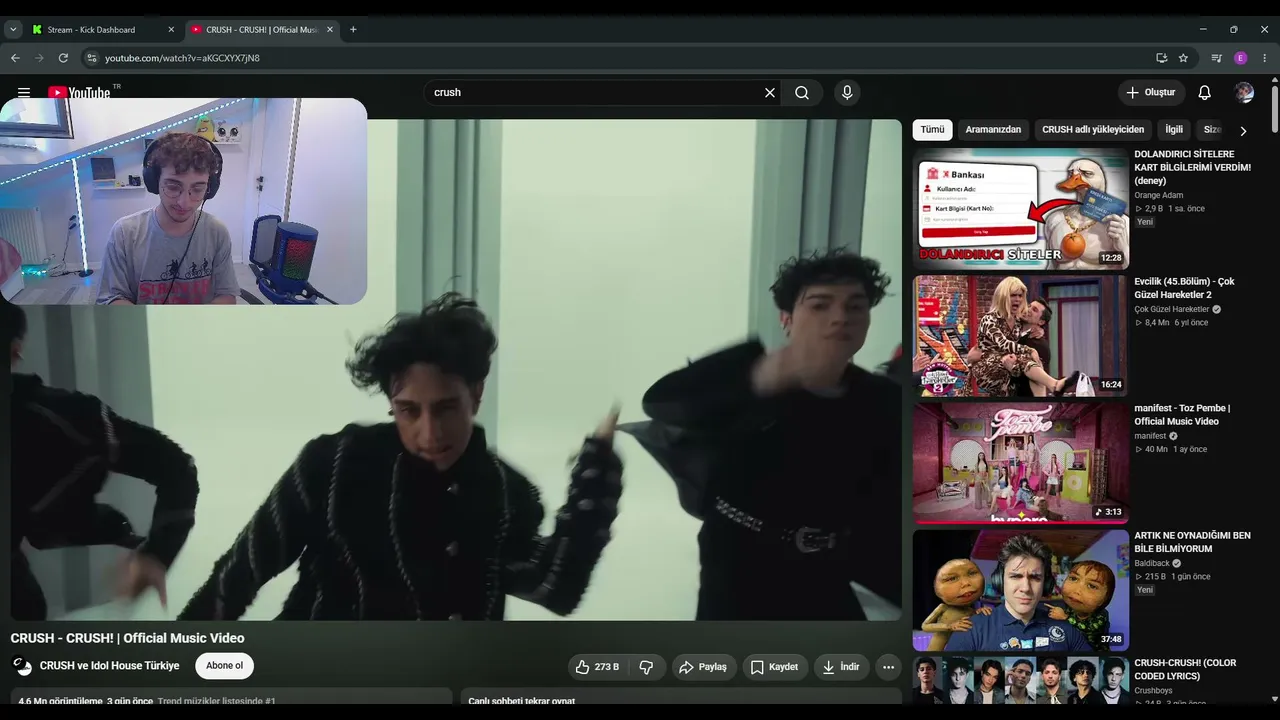The image size is (1280, 720).
Task: Select the Aramanızdan filter chip
Action: tap(993, 130)
